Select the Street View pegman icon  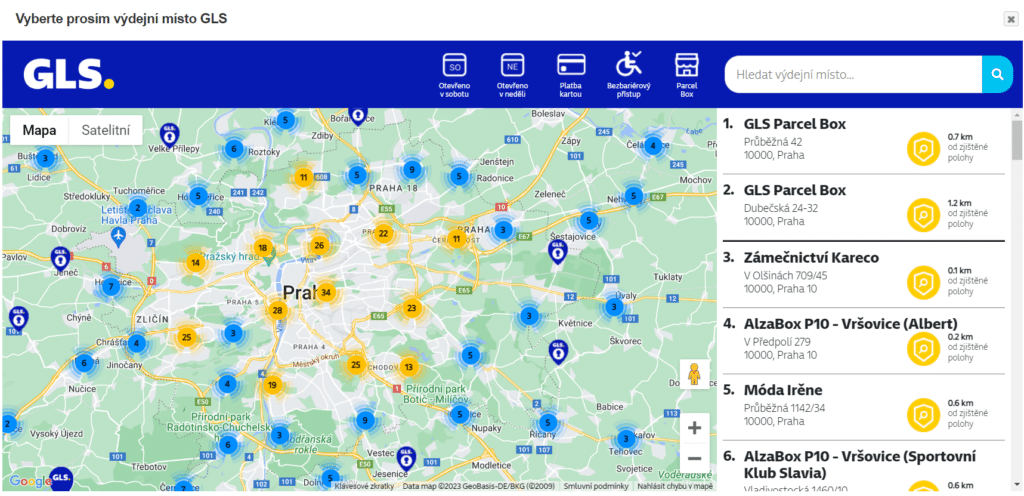(x=695, y=375)
